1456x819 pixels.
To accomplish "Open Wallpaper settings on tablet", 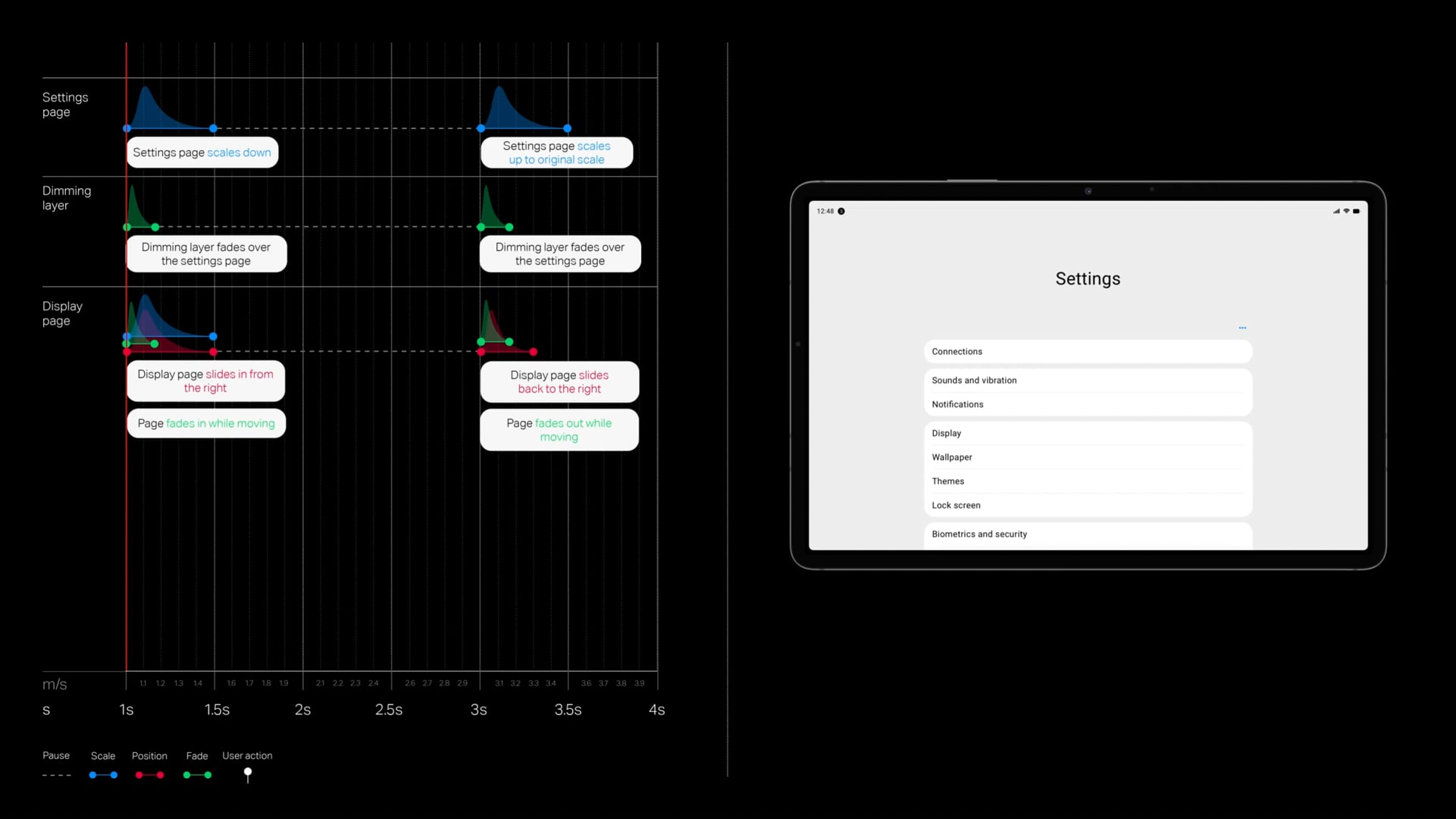I will coord(1088,457).
